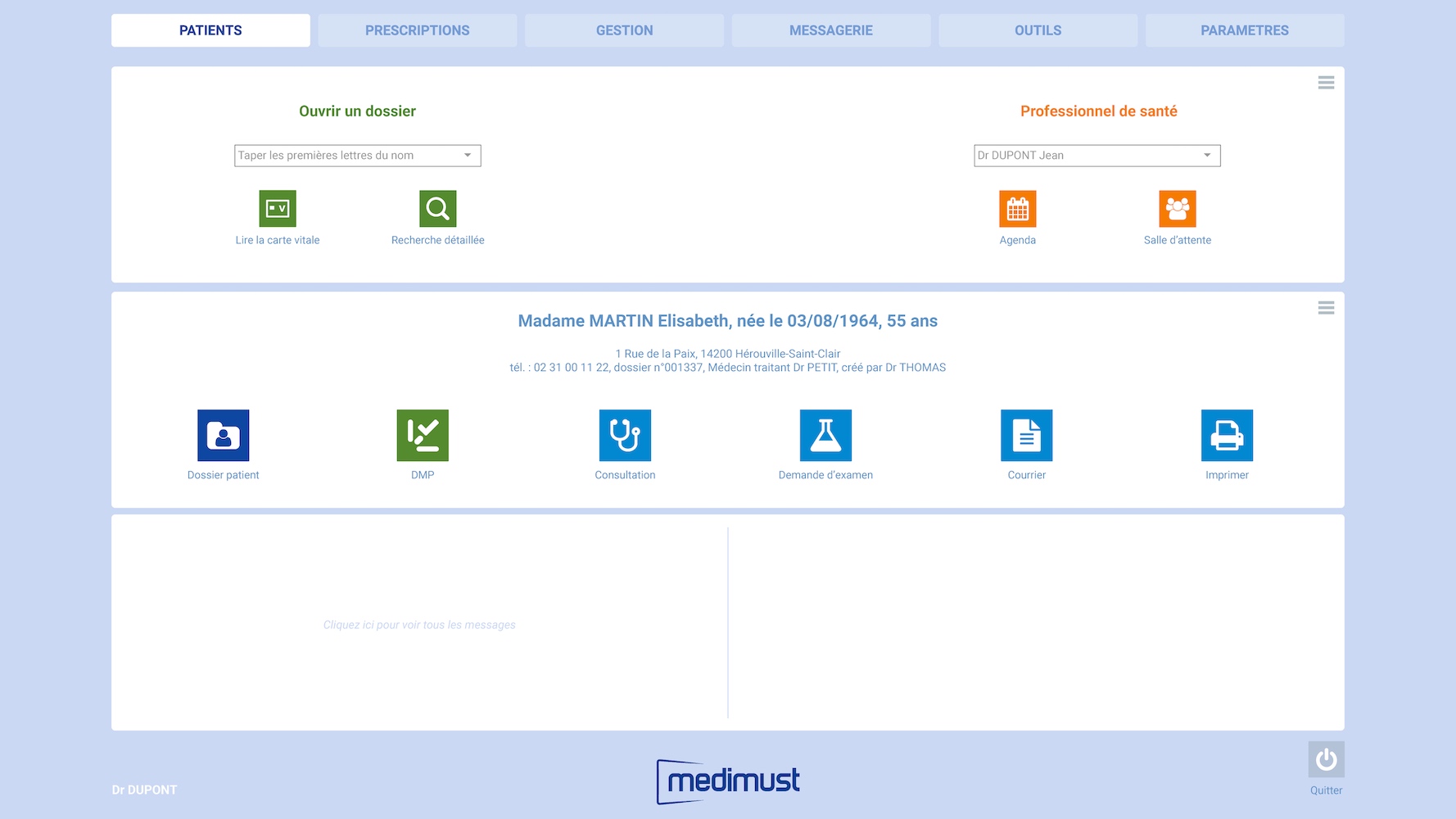Open the top panel hamburger menu
Screen dimensions: 1456x819
click(1326, 83)
